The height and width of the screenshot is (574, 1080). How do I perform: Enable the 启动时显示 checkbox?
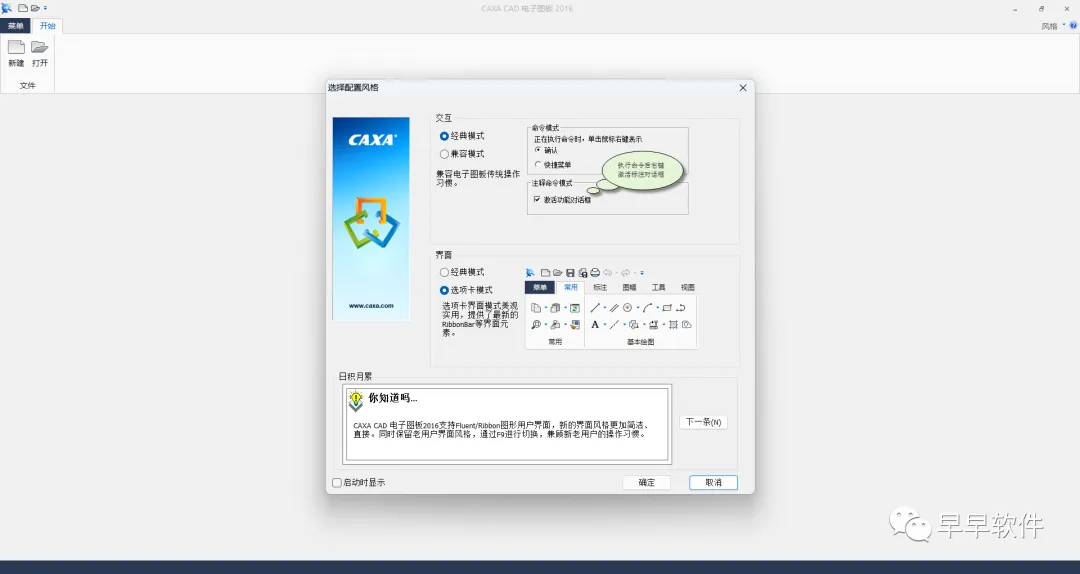(x=359, y=482)
